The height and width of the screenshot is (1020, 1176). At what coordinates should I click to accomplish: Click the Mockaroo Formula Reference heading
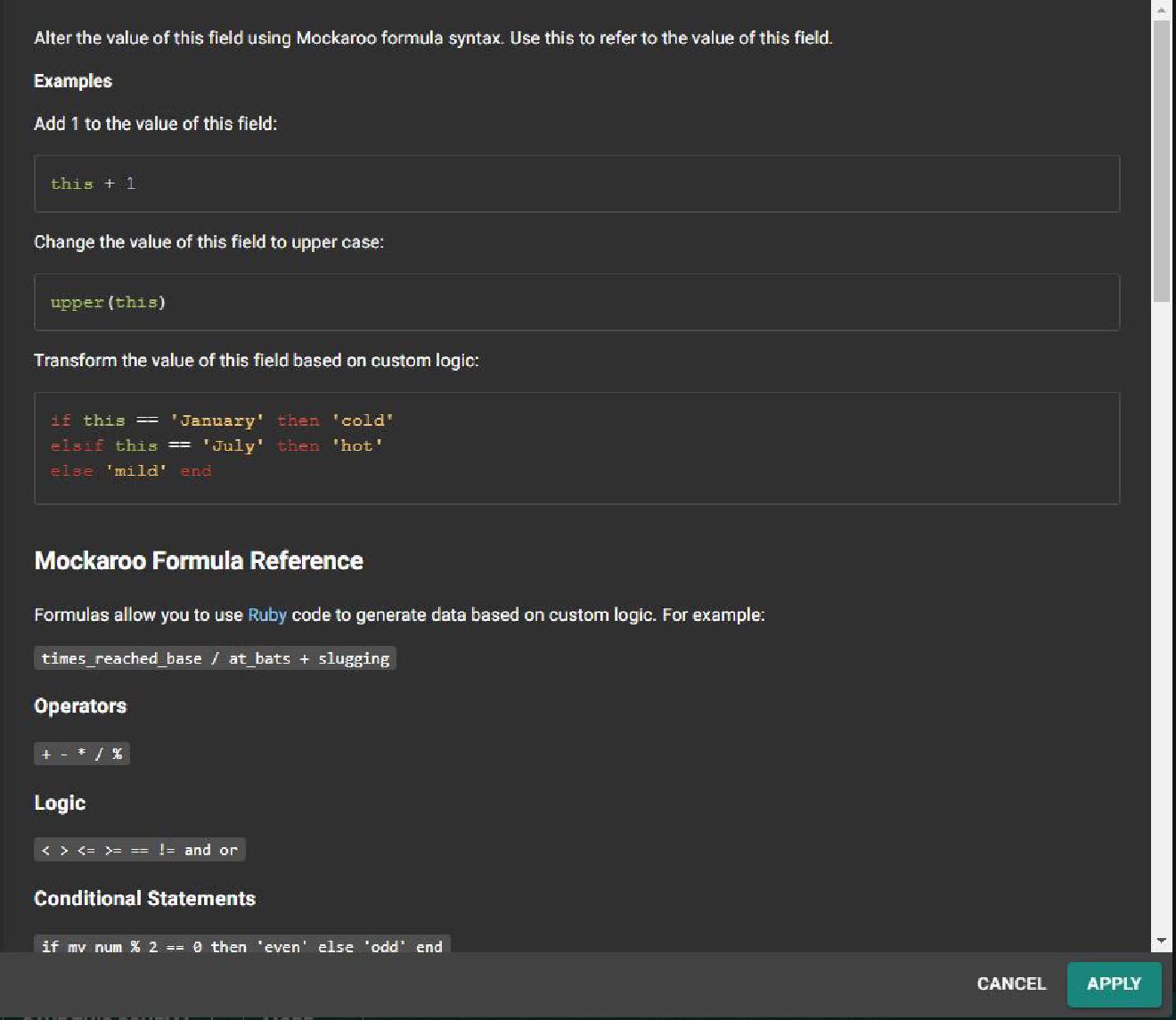coord(199,560)
